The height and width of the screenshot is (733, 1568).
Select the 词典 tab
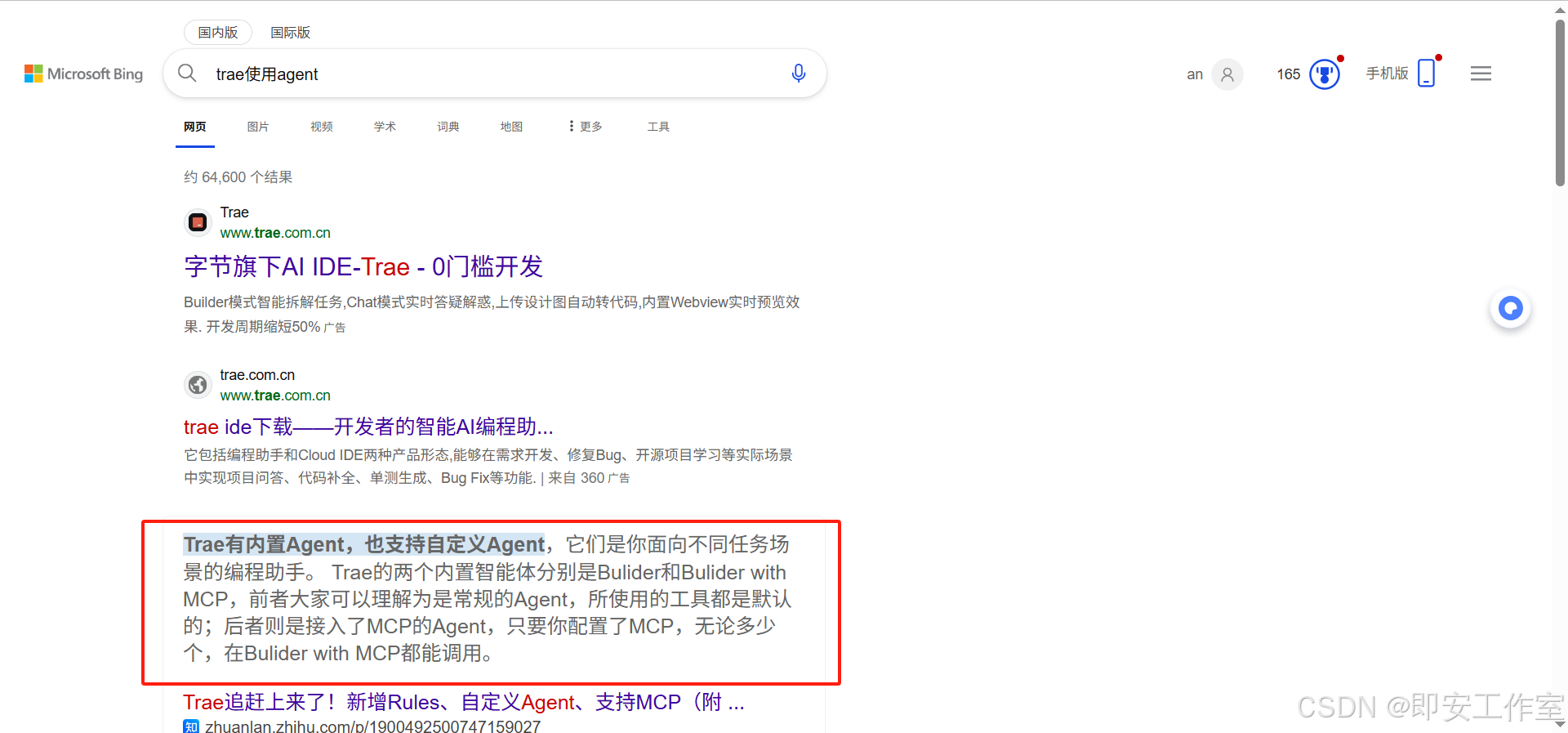448,127
